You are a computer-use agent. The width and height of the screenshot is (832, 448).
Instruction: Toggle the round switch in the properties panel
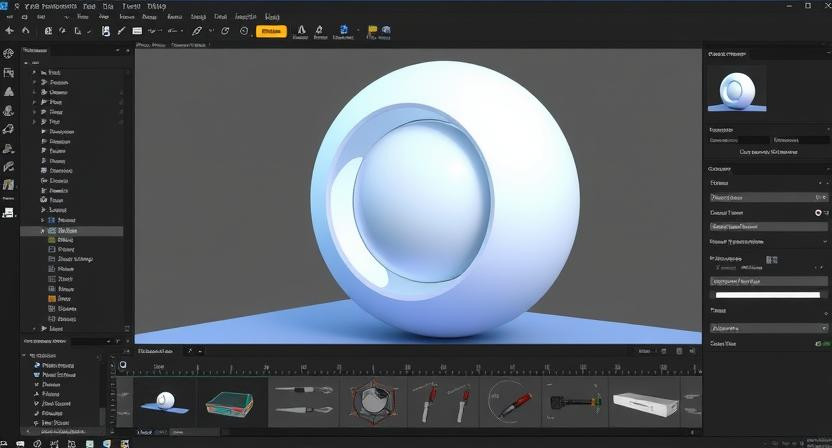click(x=820, y=213)
